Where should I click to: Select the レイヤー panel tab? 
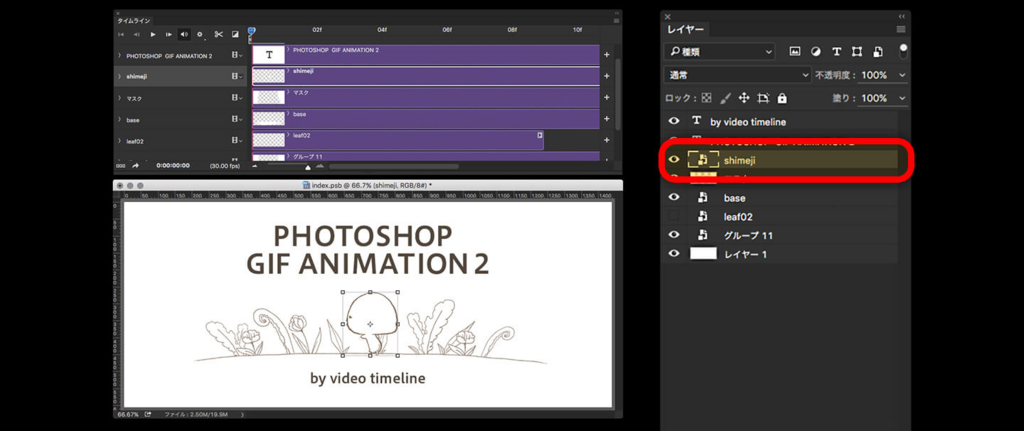click(x=686, y=29)
